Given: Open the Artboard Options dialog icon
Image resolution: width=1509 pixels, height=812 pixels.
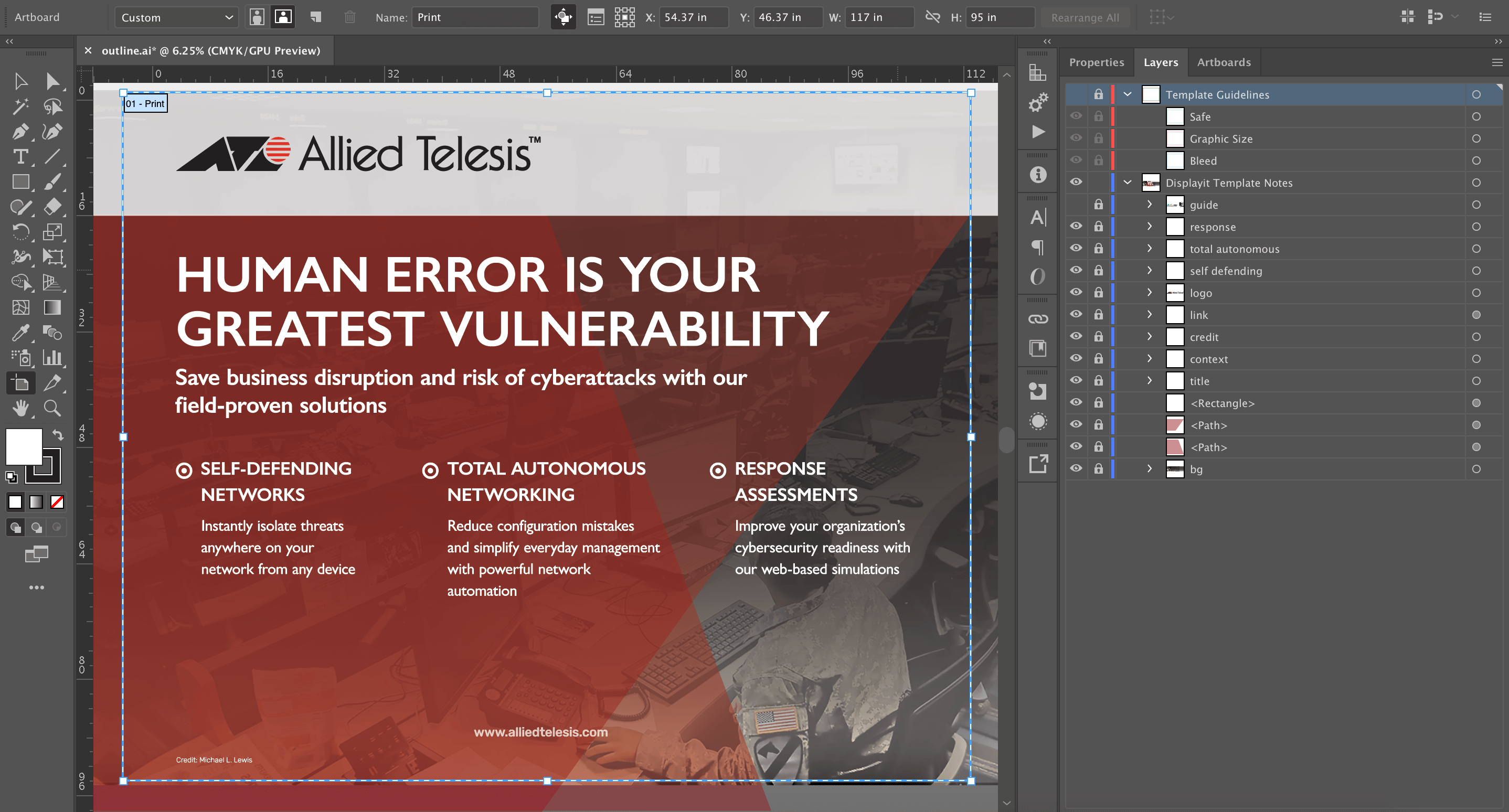Looking at the screenshot, I should [x=595, y=17].
